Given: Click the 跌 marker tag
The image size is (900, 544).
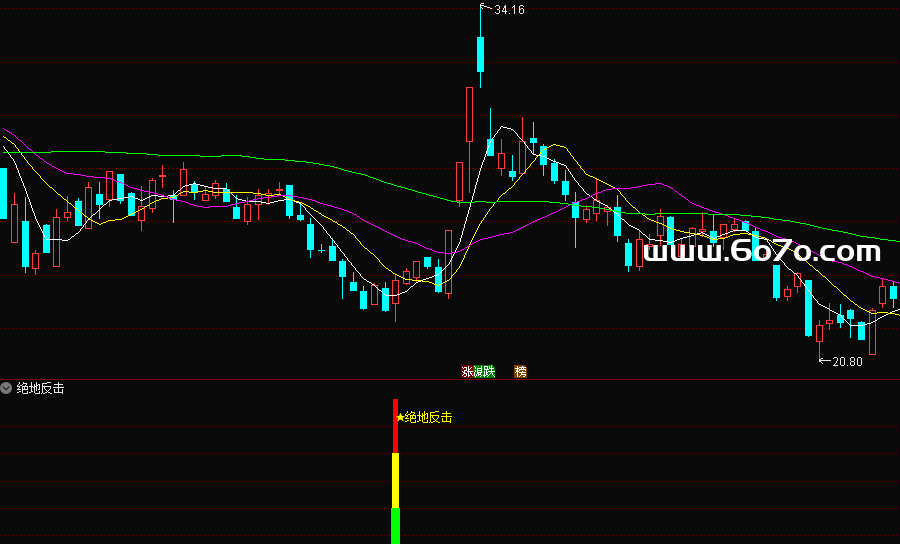Looking at the screenshot, I should 490,371.
